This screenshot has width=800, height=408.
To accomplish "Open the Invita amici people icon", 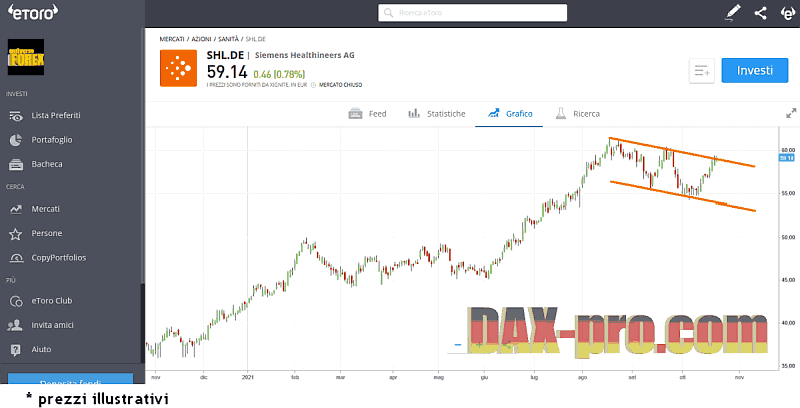I will click(16, 325).
